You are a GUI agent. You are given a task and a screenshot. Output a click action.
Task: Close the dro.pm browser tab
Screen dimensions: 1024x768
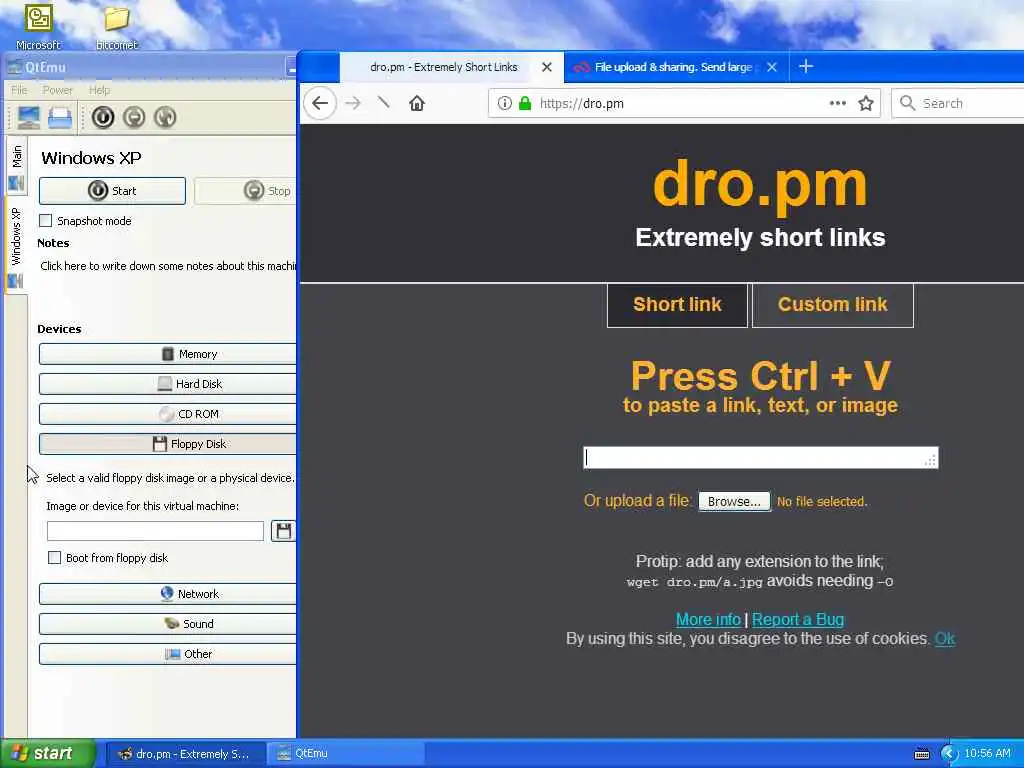(547, 67)
